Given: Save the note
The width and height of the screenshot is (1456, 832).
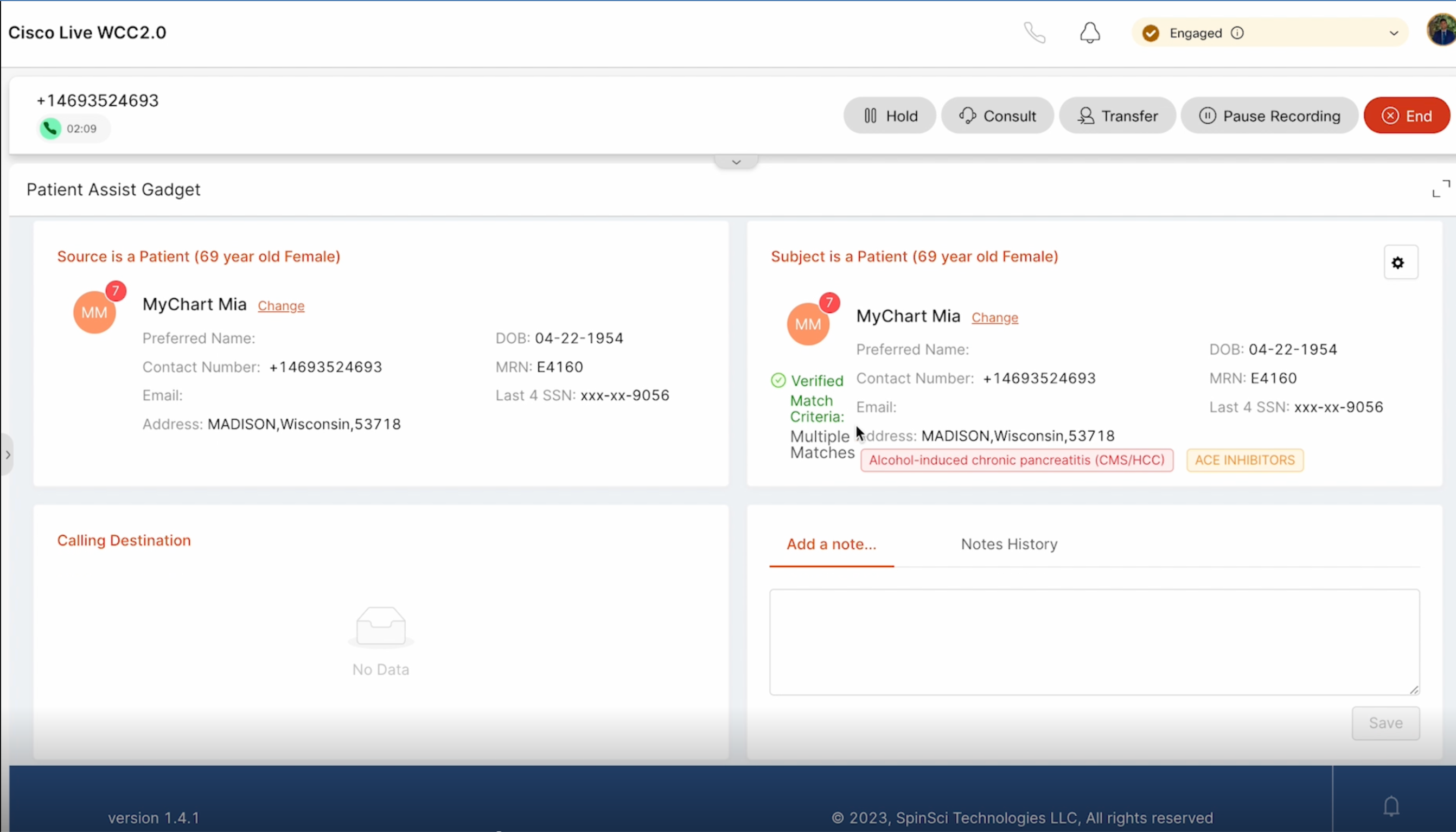Looking at the screenshot, I should [x=1385, y=723].
